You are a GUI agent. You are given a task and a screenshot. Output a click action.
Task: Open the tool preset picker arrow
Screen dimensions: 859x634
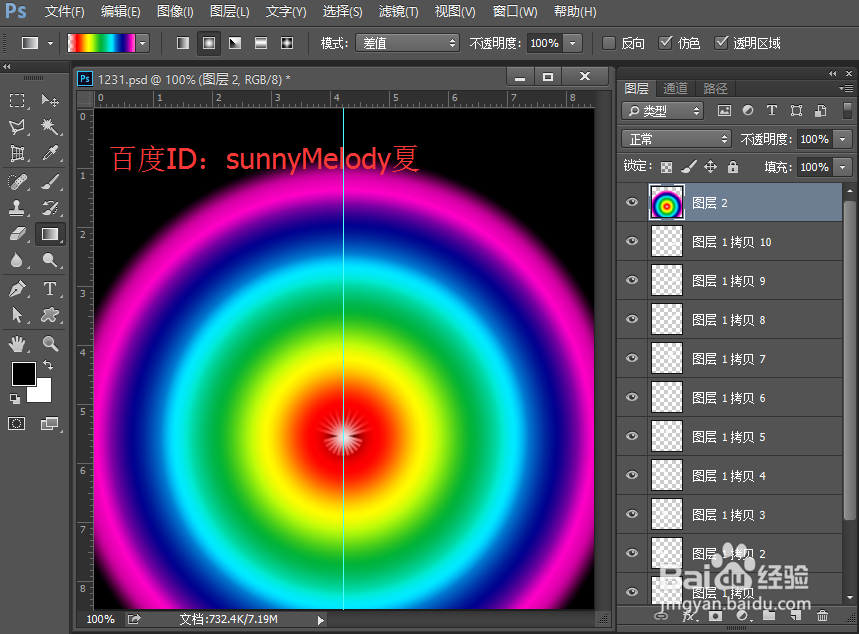pyautogui.click(x=50, y=43)
